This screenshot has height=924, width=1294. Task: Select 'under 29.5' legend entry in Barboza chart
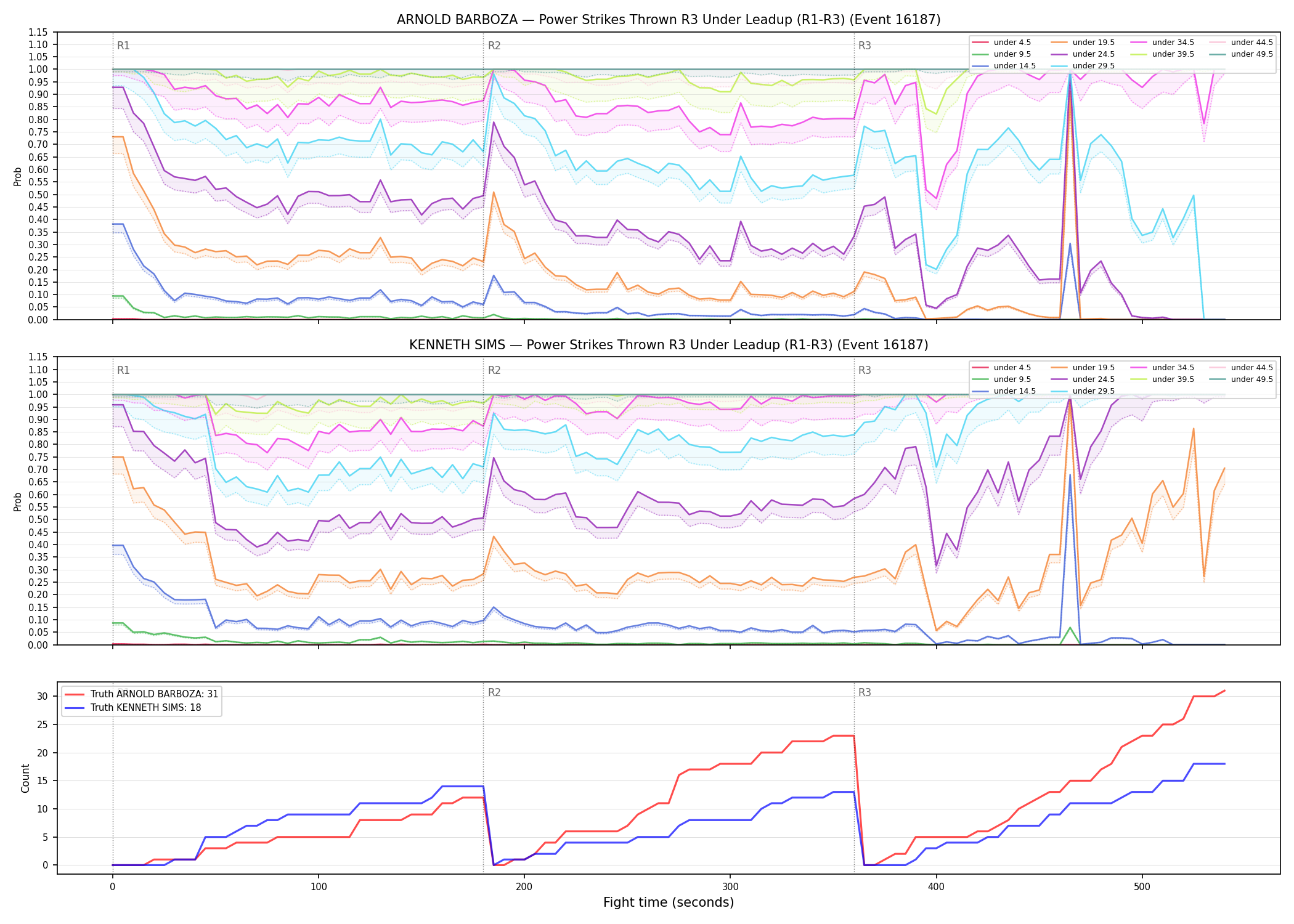[x=1083, y=66]
